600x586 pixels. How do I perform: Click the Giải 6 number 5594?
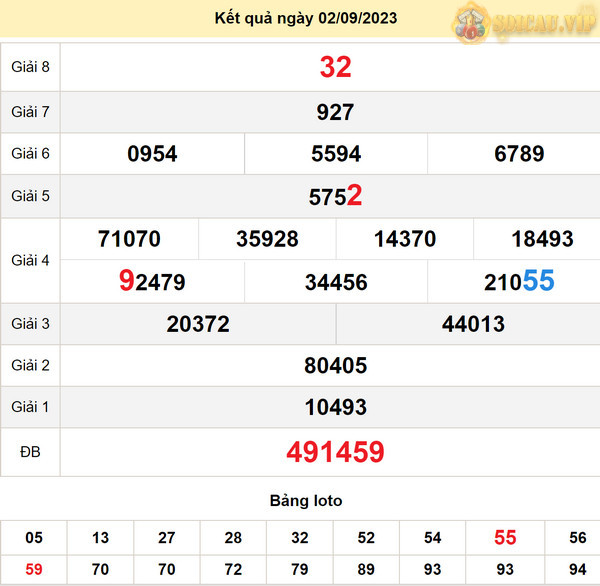tap(336, 154)
